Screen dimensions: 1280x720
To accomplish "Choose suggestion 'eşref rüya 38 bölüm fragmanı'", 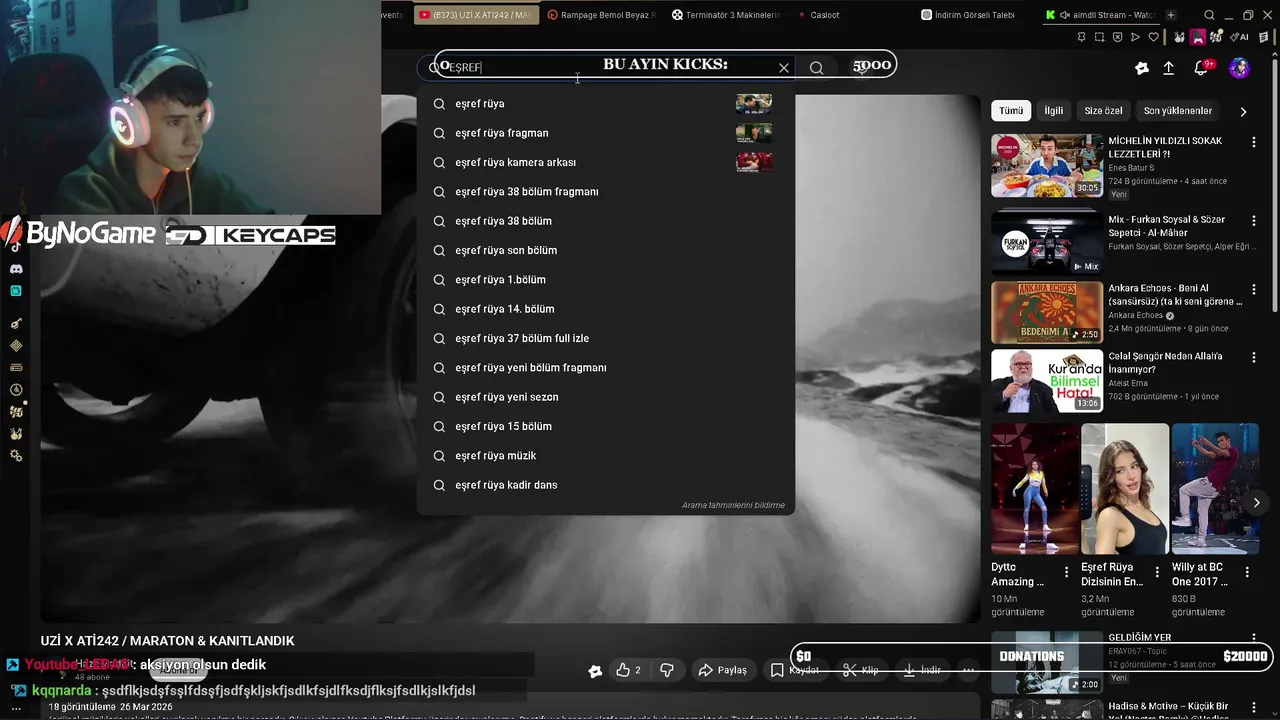I will point(606,192).
